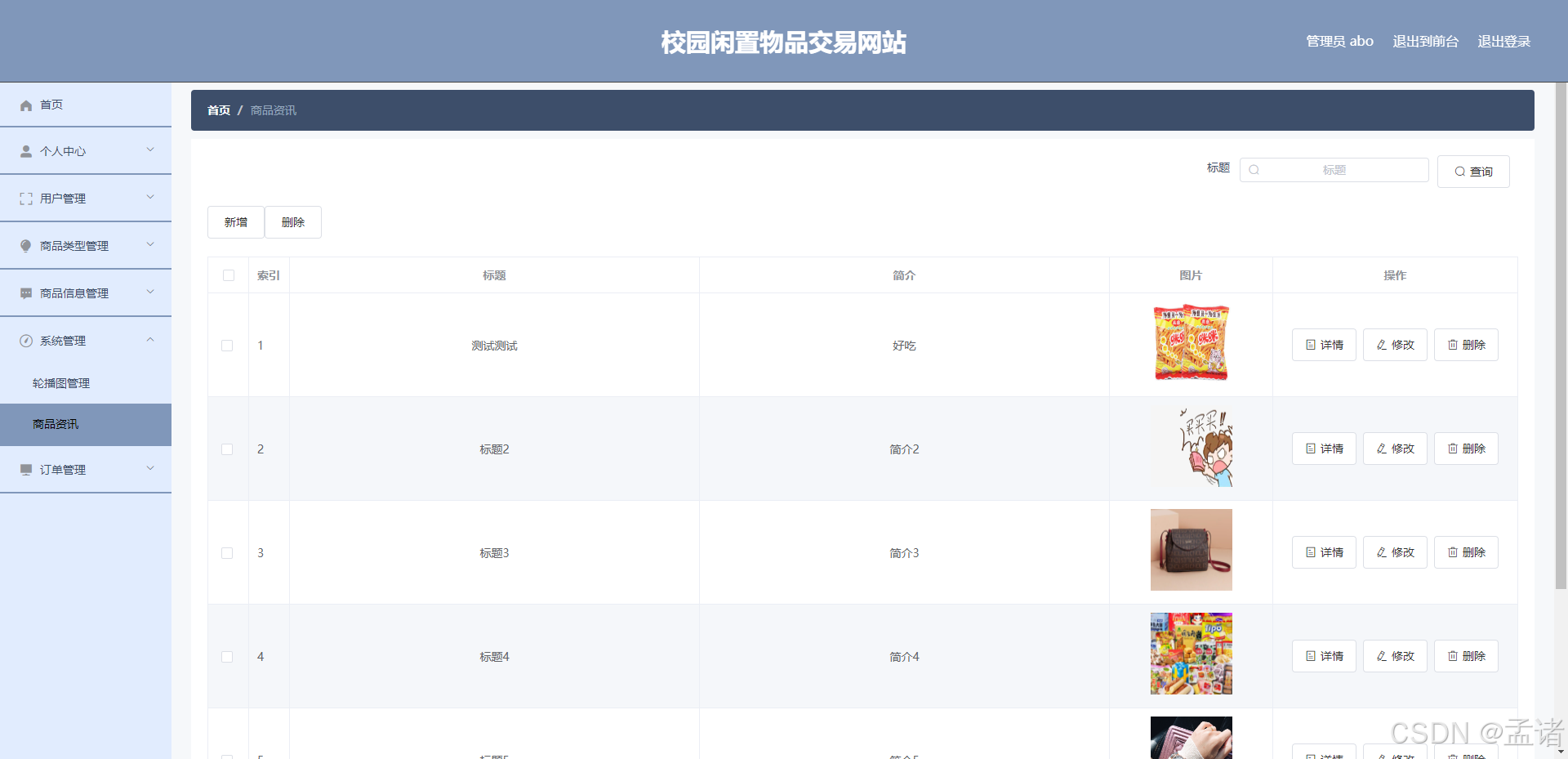Image resolution: width=1568 pixels, height=759 pixels.
Task: Click the 简介2 cell
Action: (904, 449)
